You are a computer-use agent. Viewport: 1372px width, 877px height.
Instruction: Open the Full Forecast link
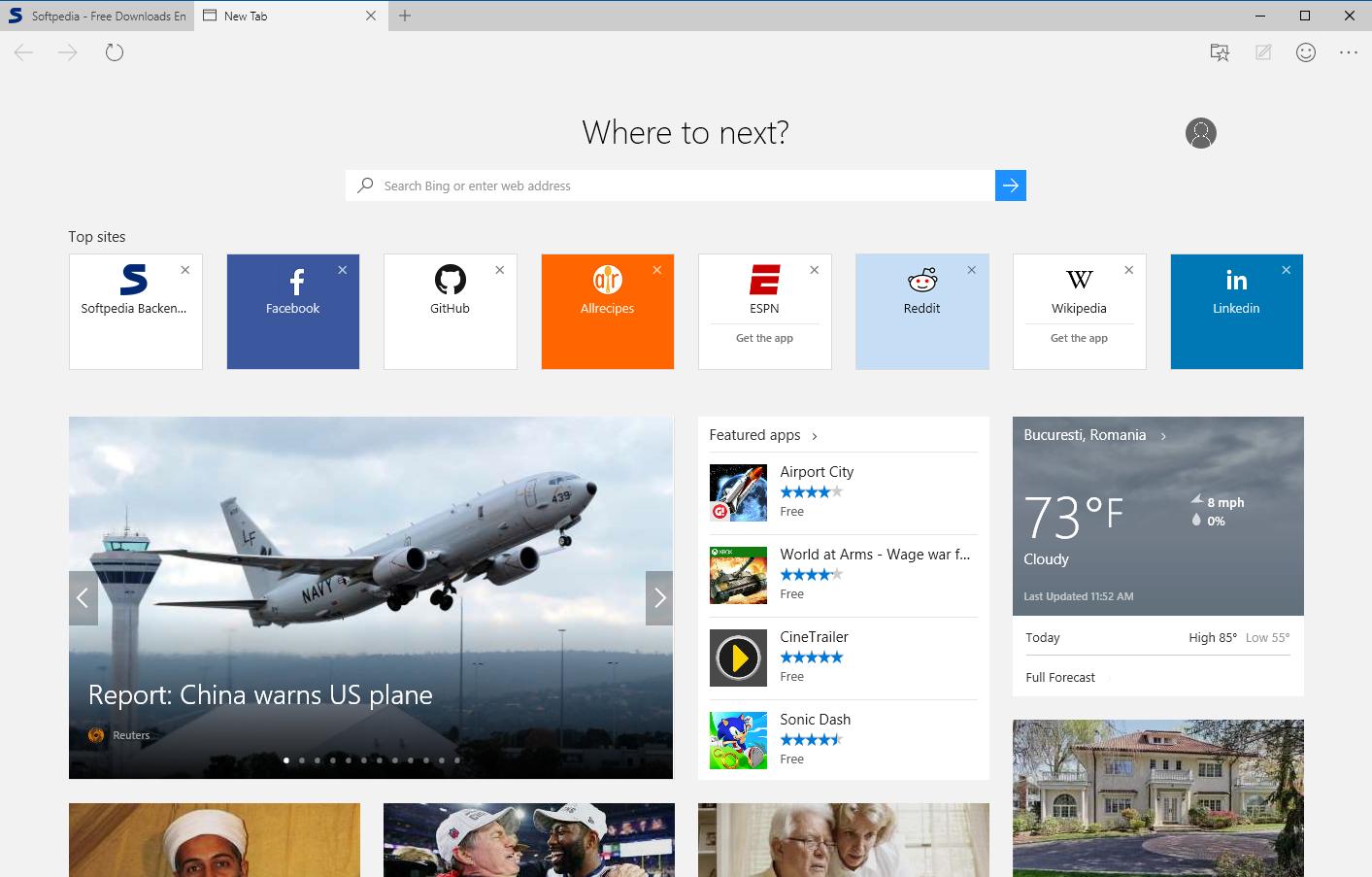tap(1059, 677)
